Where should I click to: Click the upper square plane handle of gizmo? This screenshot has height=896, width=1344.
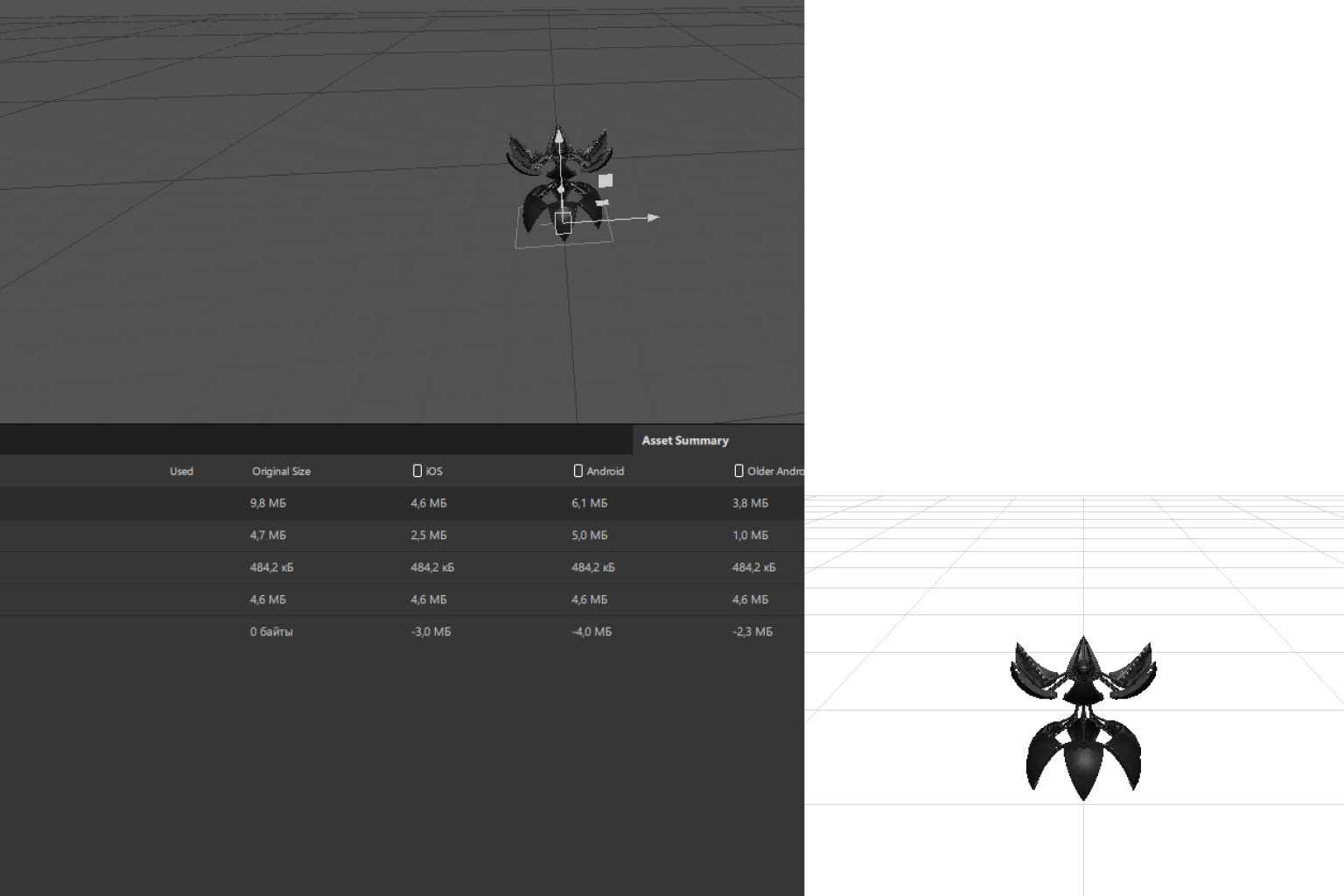tap(605, 180)
